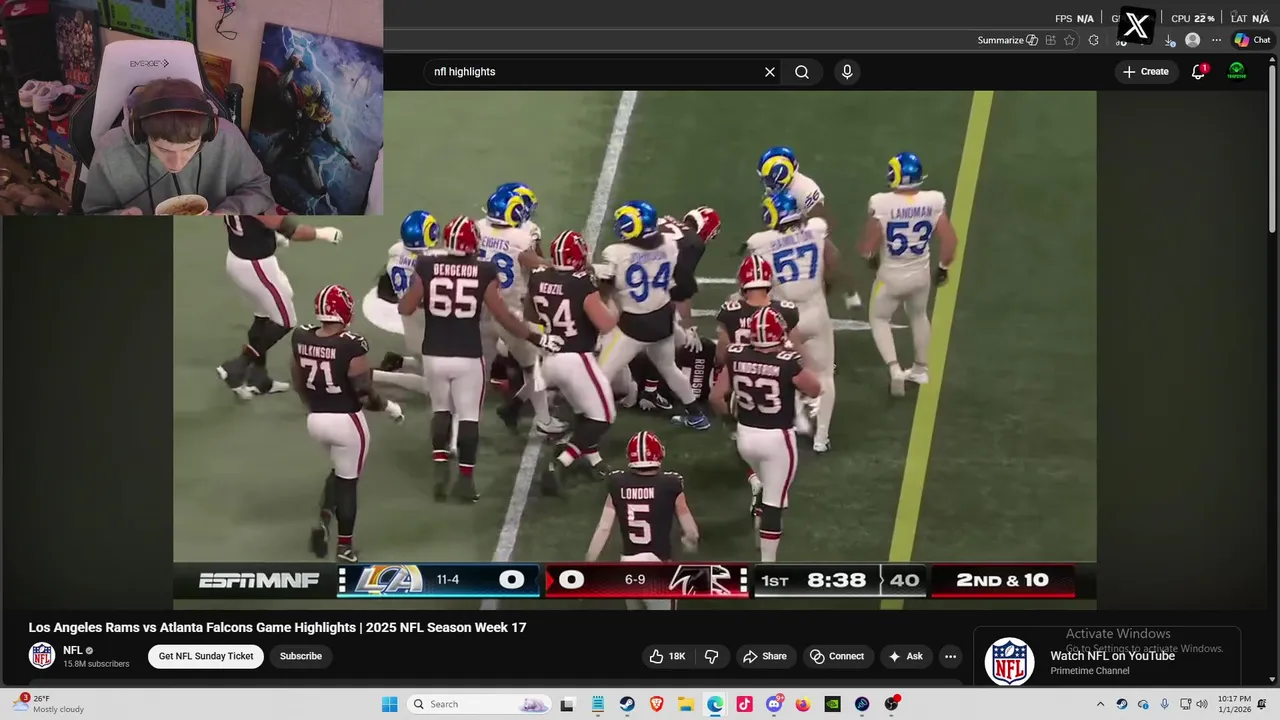The height and width of the screenshot is (720, 1280).
Task: Open Edge Settings and more menu
Action: point(1216,40)
